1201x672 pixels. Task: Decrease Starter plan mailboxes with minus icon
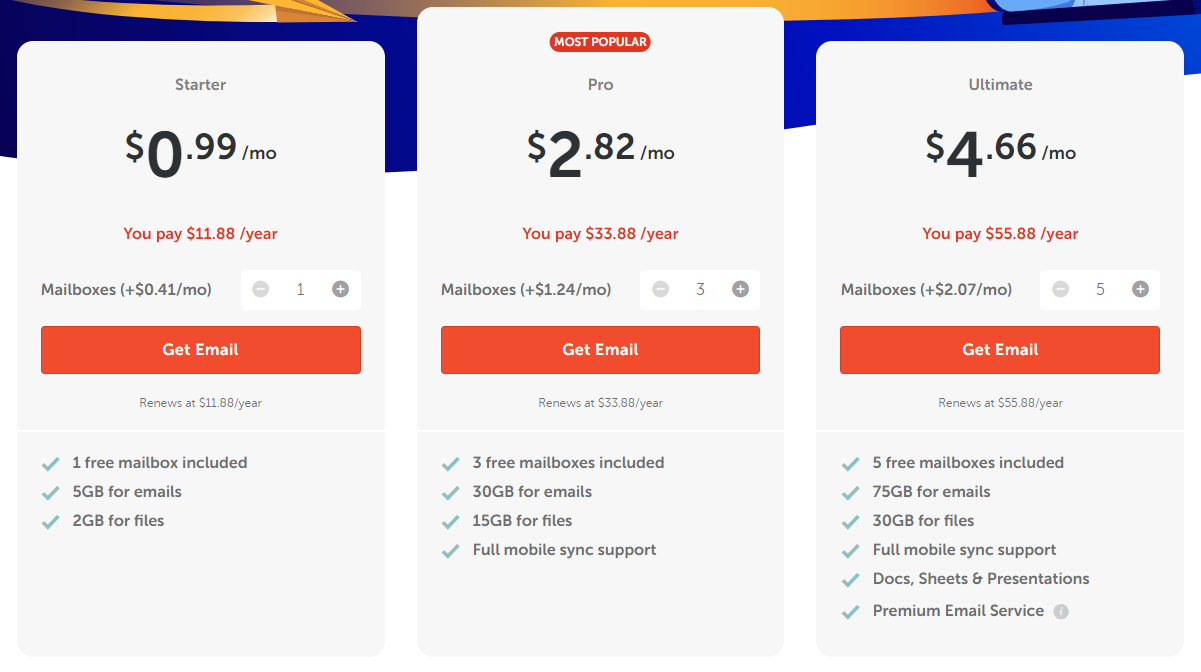pos(261,289)
